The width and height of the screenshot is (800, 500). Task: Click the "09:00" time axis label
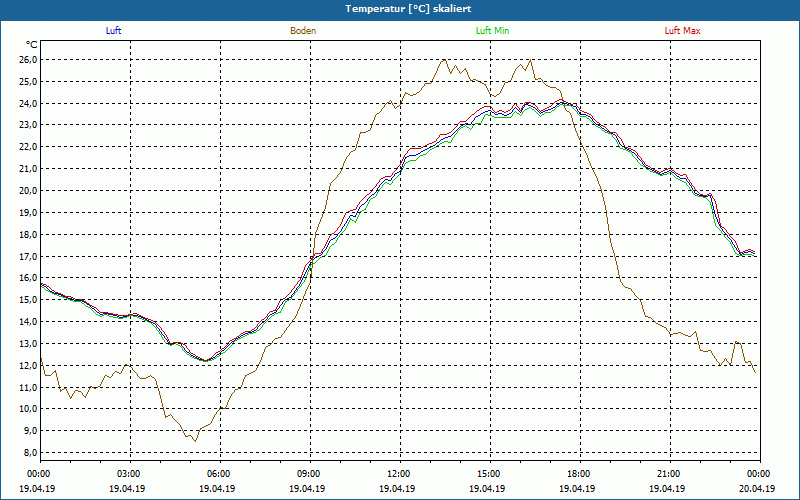[310, 474]
